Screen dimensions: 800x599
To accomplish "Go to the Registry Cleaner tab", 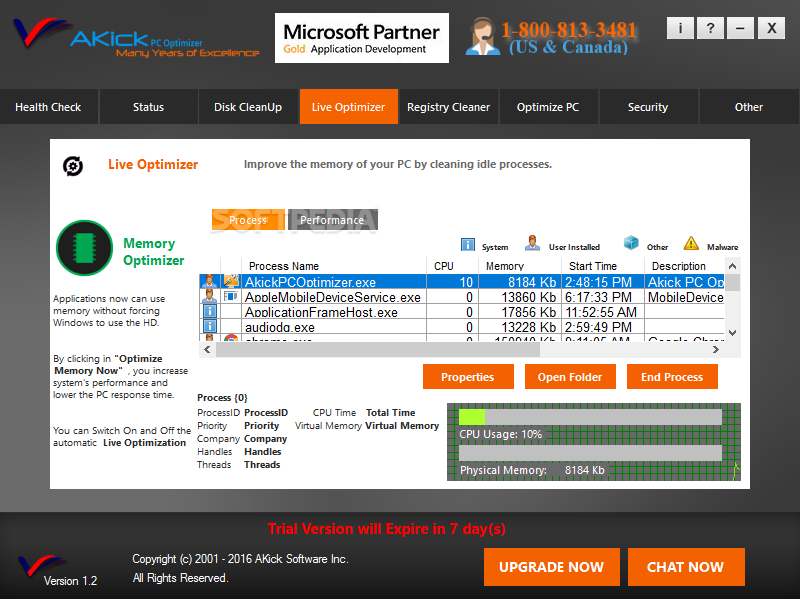I will (x=448, y=107).
